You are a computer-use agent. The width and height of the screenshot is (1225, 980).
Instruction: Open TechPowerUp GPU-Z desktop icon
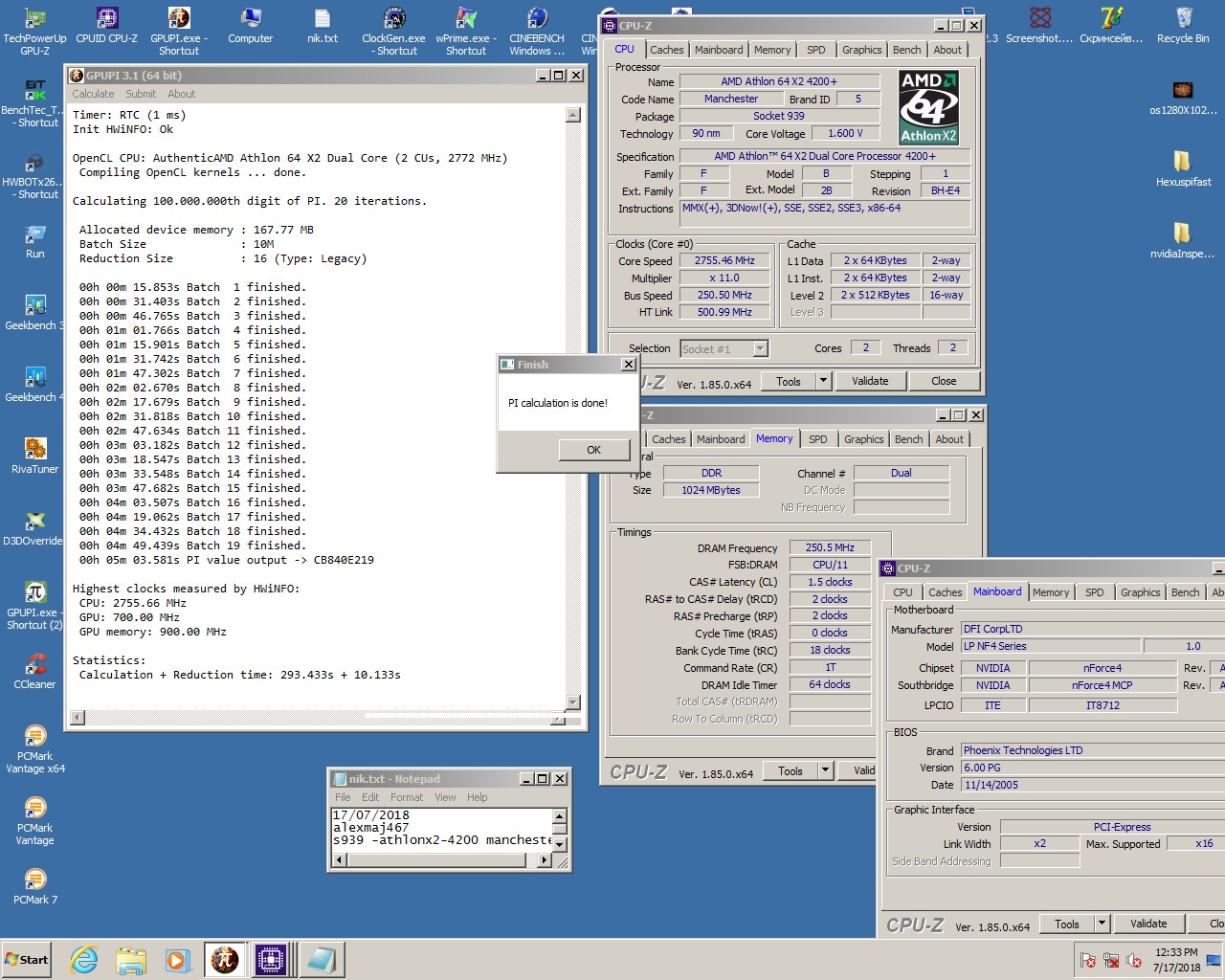pos(34,30)
